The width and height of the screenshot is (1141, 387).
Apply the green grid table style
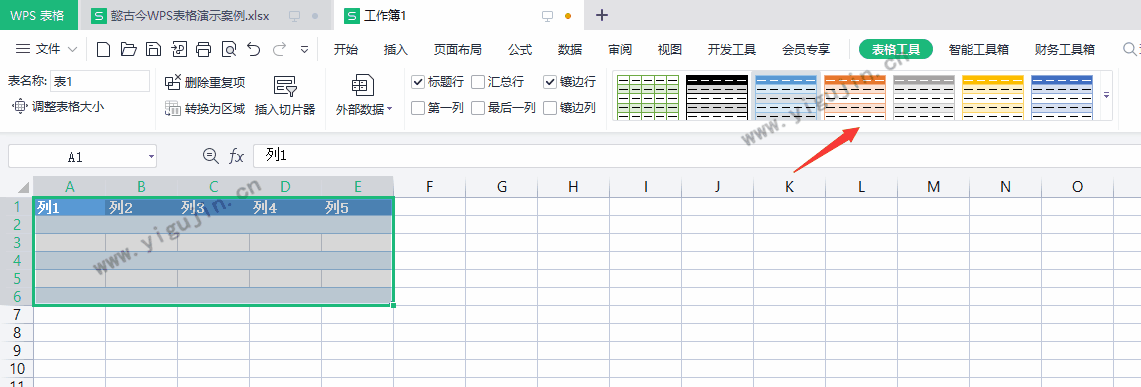648,96
